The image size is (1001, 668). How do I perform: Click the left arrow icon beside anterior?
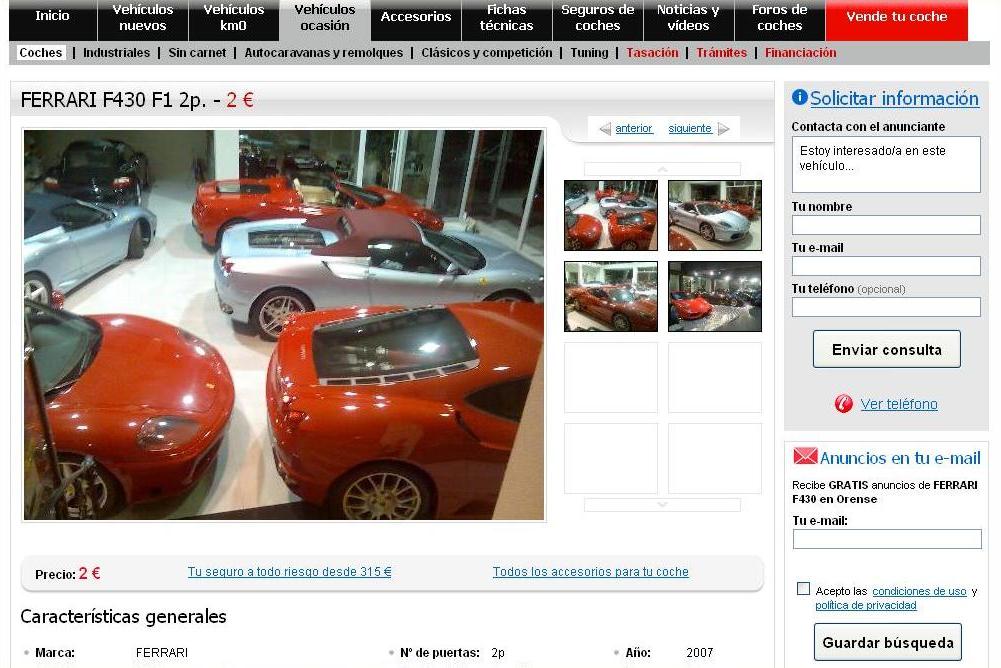[x=604, y=129]
